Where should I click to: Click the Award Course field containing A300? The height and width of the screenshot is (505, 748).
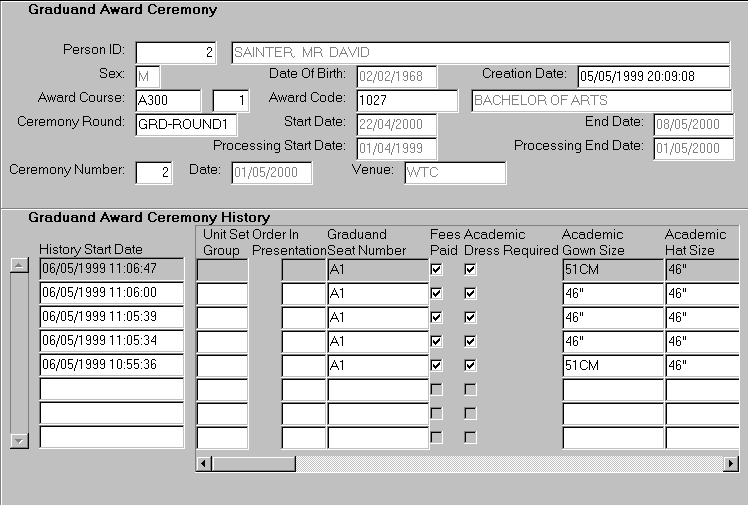tap(169, 100)
